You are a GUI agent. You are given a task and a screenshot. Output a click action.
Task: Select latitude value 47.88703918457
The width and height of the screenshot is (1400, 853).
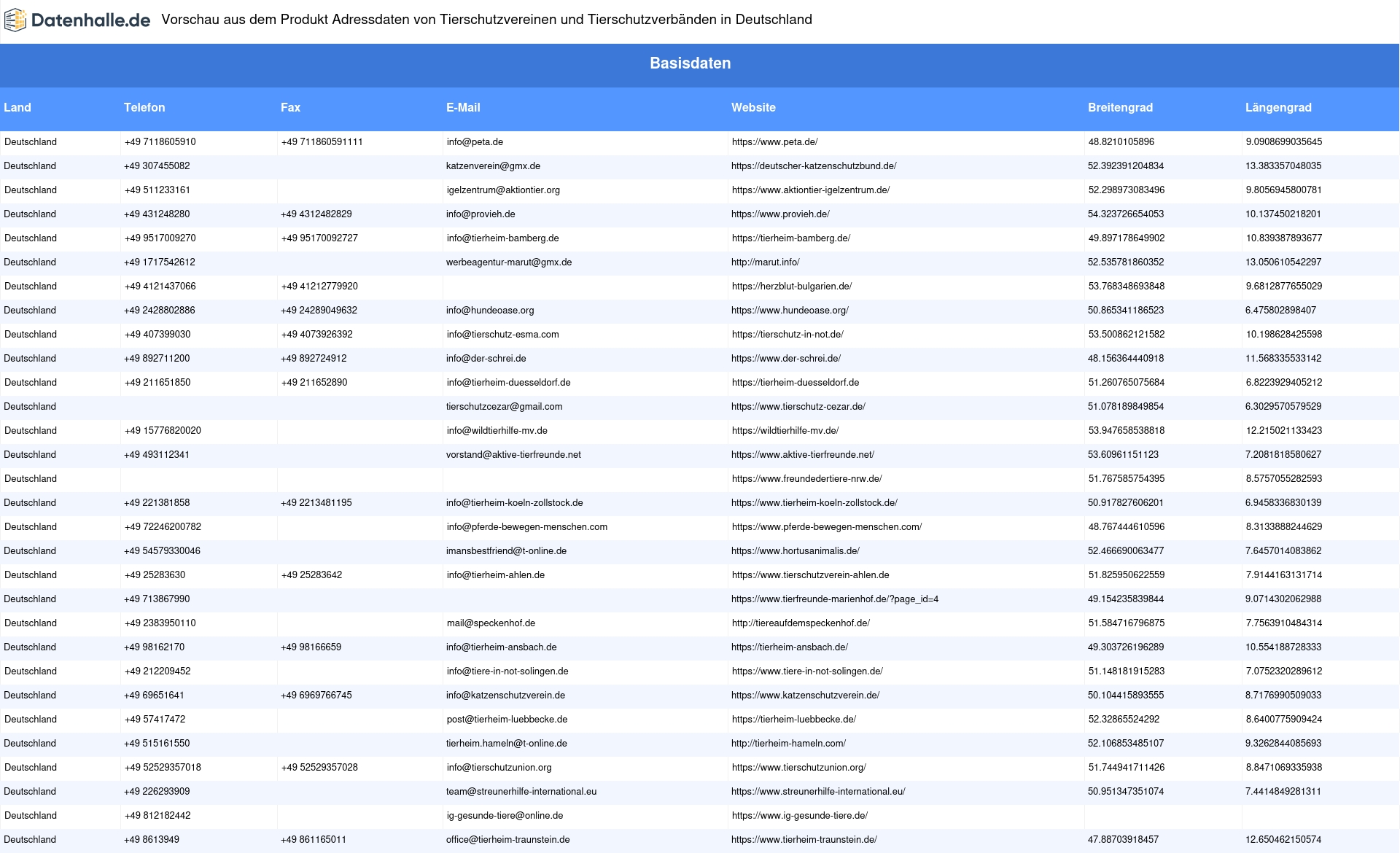1123,840
